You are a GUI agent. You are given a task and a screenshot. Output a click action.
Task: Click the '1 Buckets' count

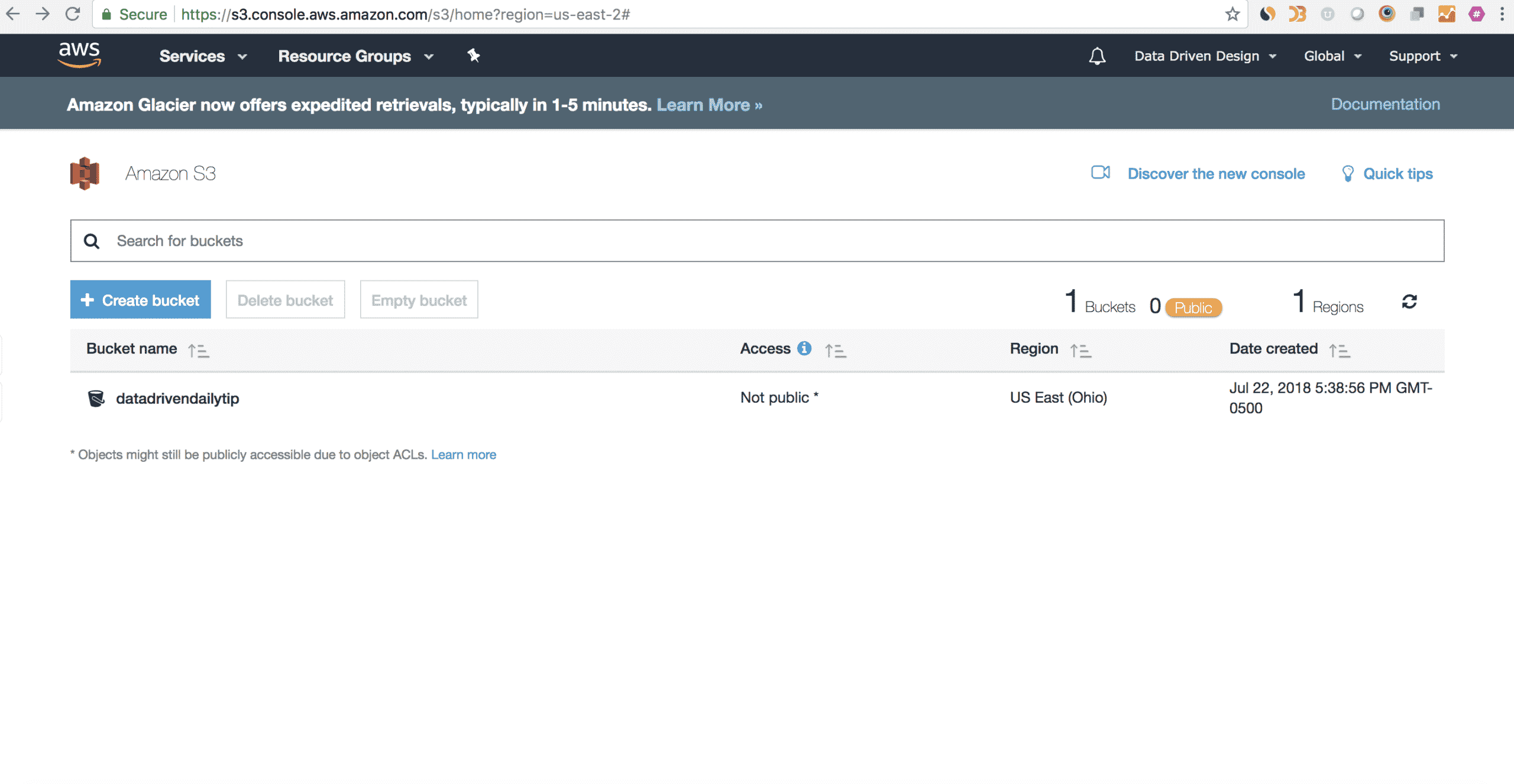[1100, 302]
